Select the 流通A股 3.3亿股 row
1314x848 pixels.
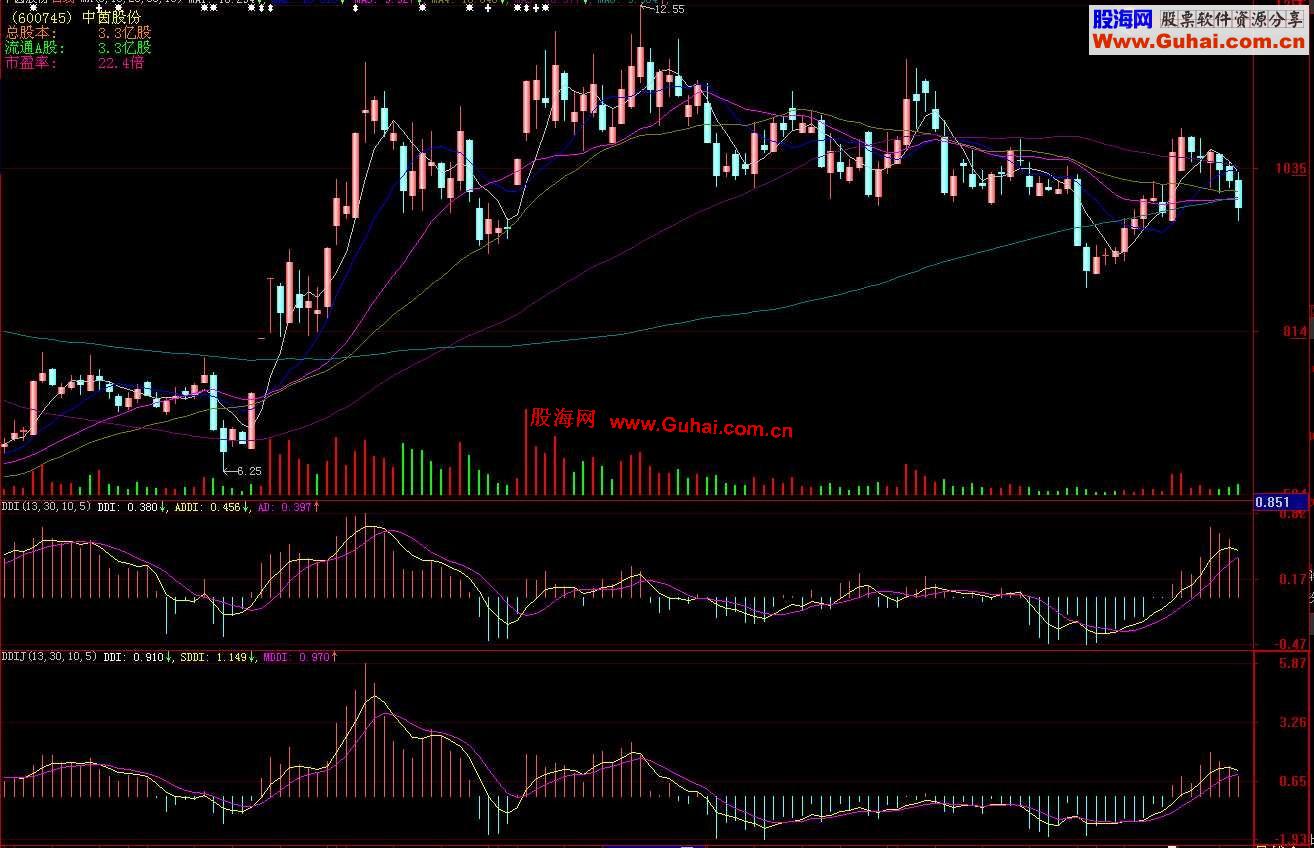click(78, 48)
